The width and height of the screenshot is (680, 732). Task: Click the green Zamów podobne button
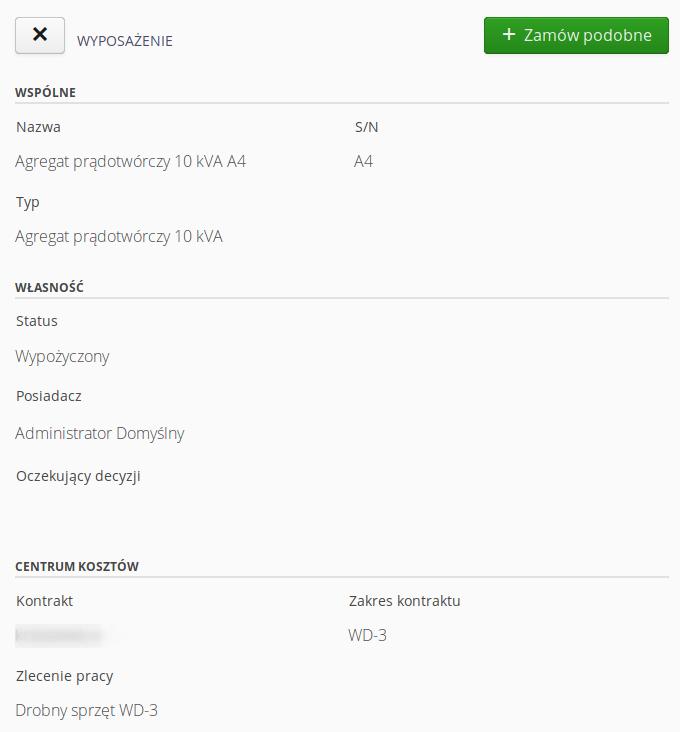576,35
